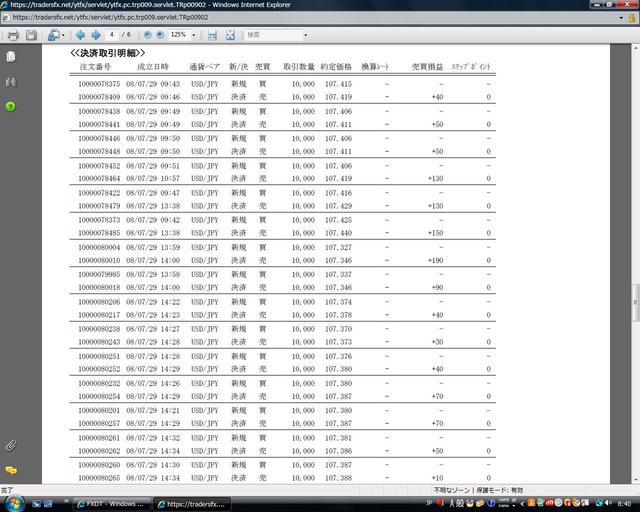Image resolution: width=640 pixels, height=512 pixels.
Task: Click the vertical scrollbar thumb
Action: point(636,303)
